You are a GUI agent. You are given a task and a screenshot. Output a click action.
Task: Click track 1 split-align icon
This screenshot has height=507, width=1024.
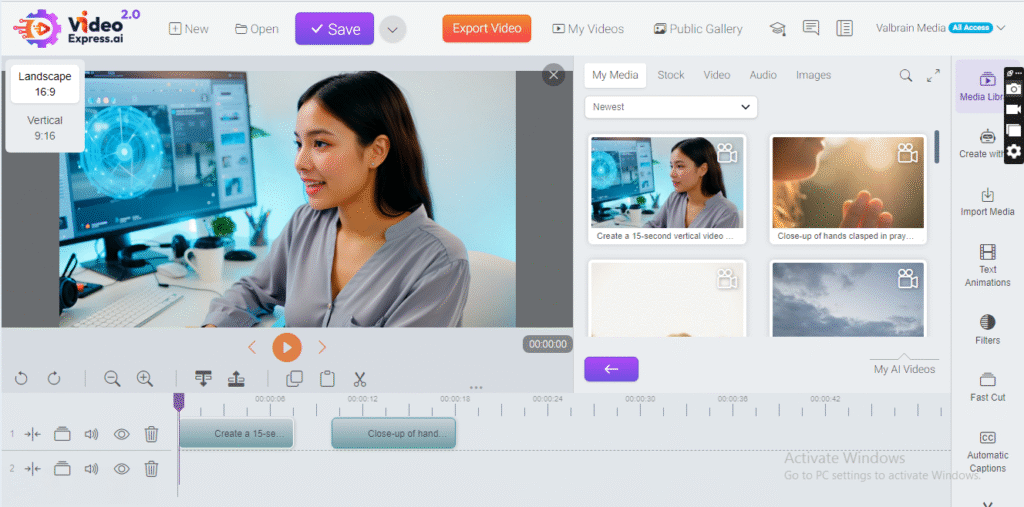pyautogui.click(x=33, y=433)
